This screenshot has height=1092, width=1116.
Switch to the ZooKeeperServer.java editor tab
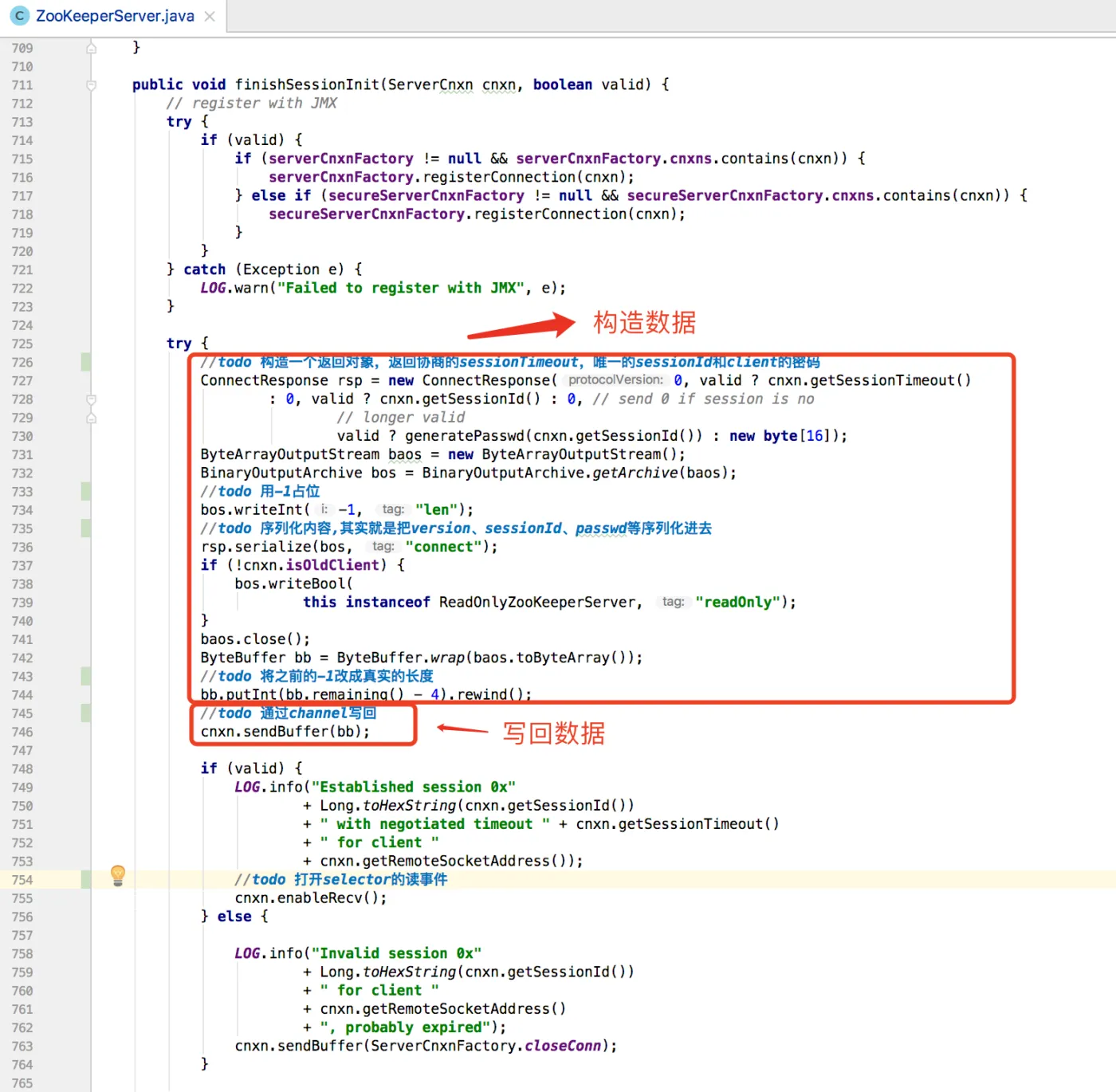115,16
